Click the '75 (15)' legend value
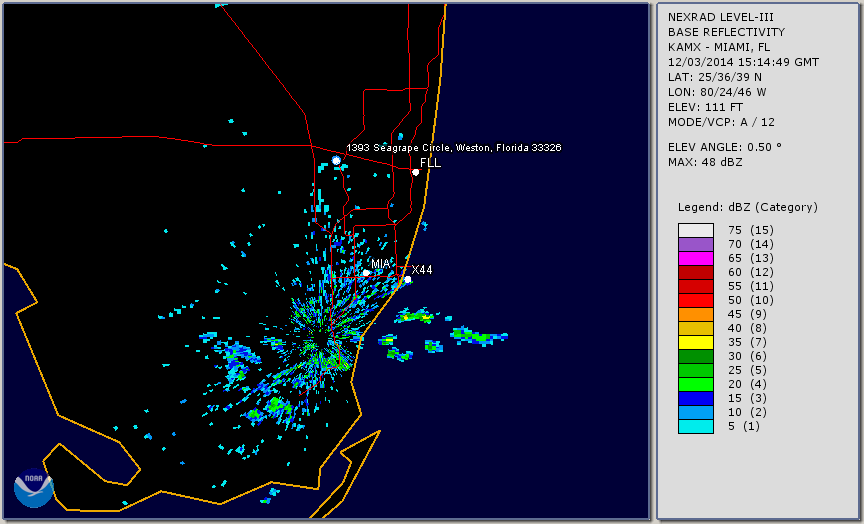864x524 pixels. tap(750, 230)
